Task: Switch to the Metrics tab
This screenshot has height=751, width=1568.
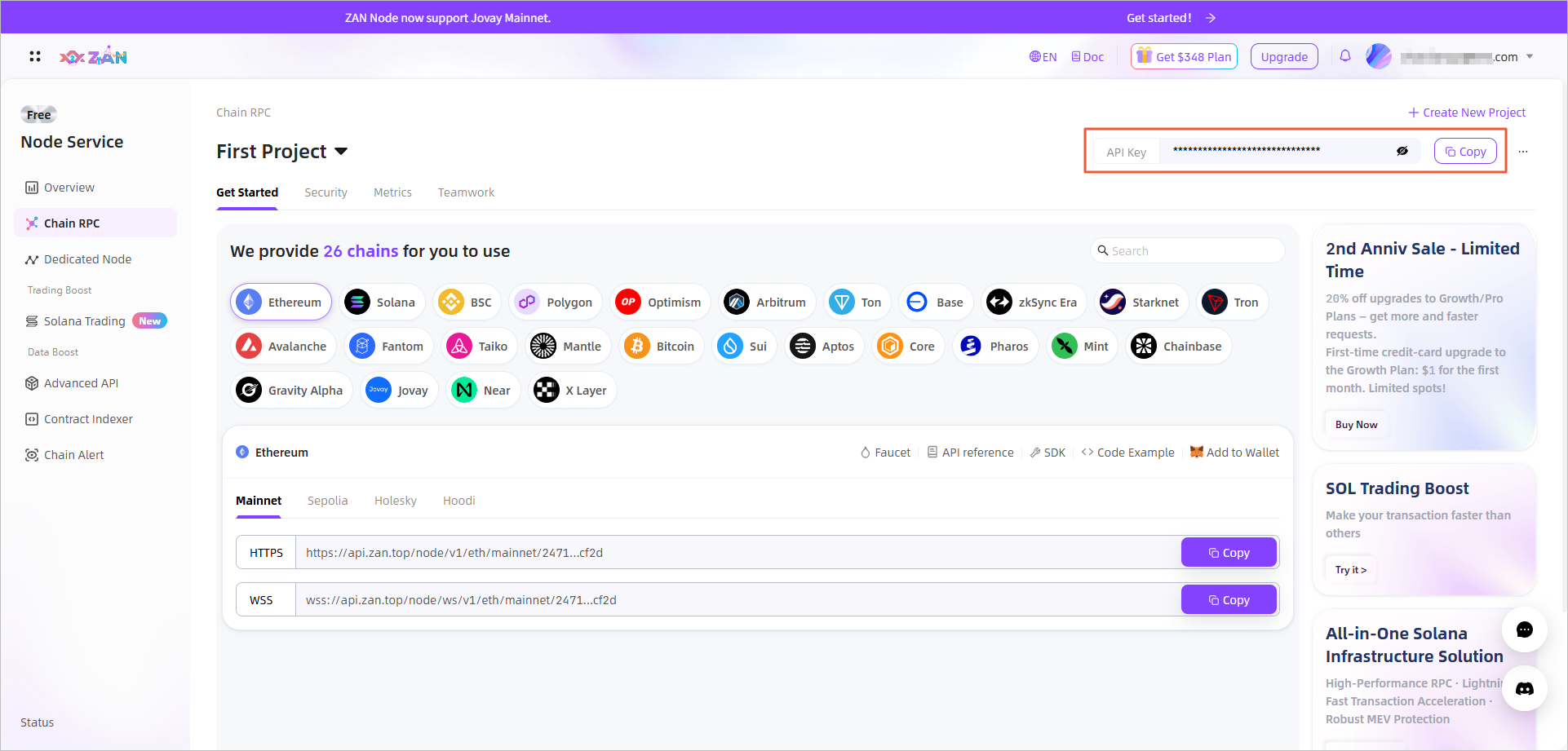Action: click(392, 192)
